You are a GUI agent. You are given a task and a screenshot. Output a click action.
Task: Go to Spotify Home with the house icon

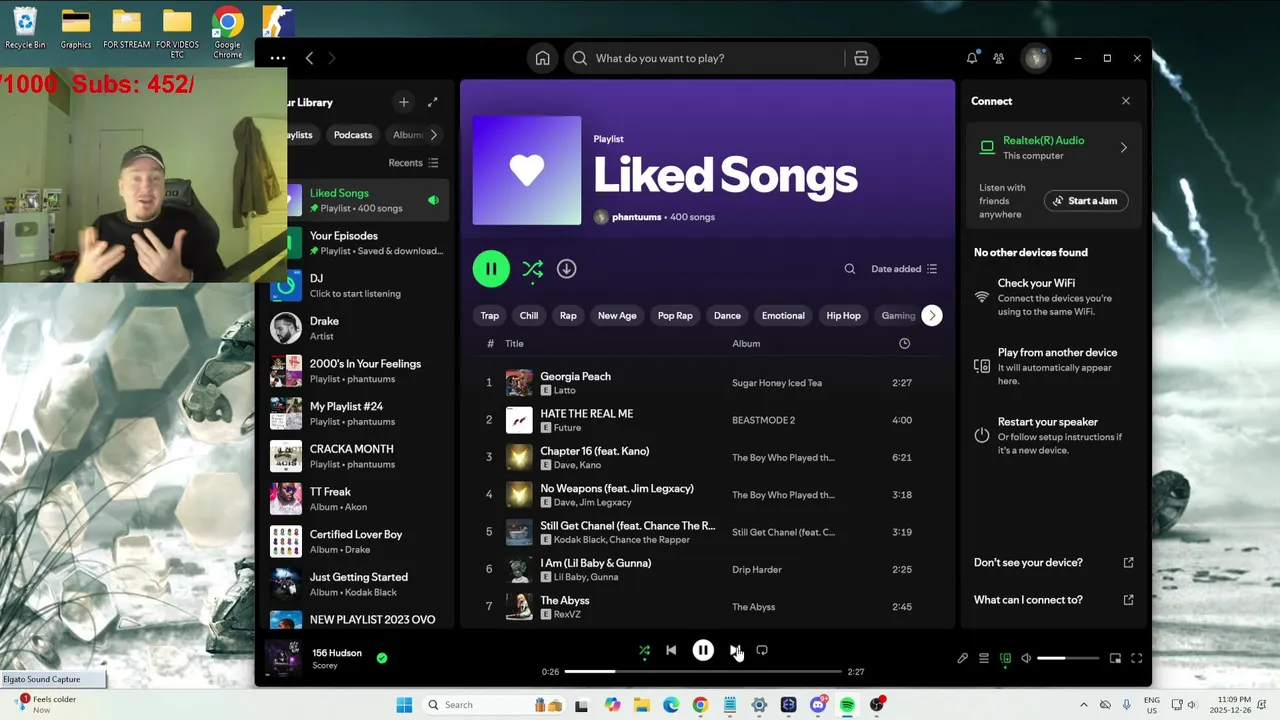pos(542,58)
